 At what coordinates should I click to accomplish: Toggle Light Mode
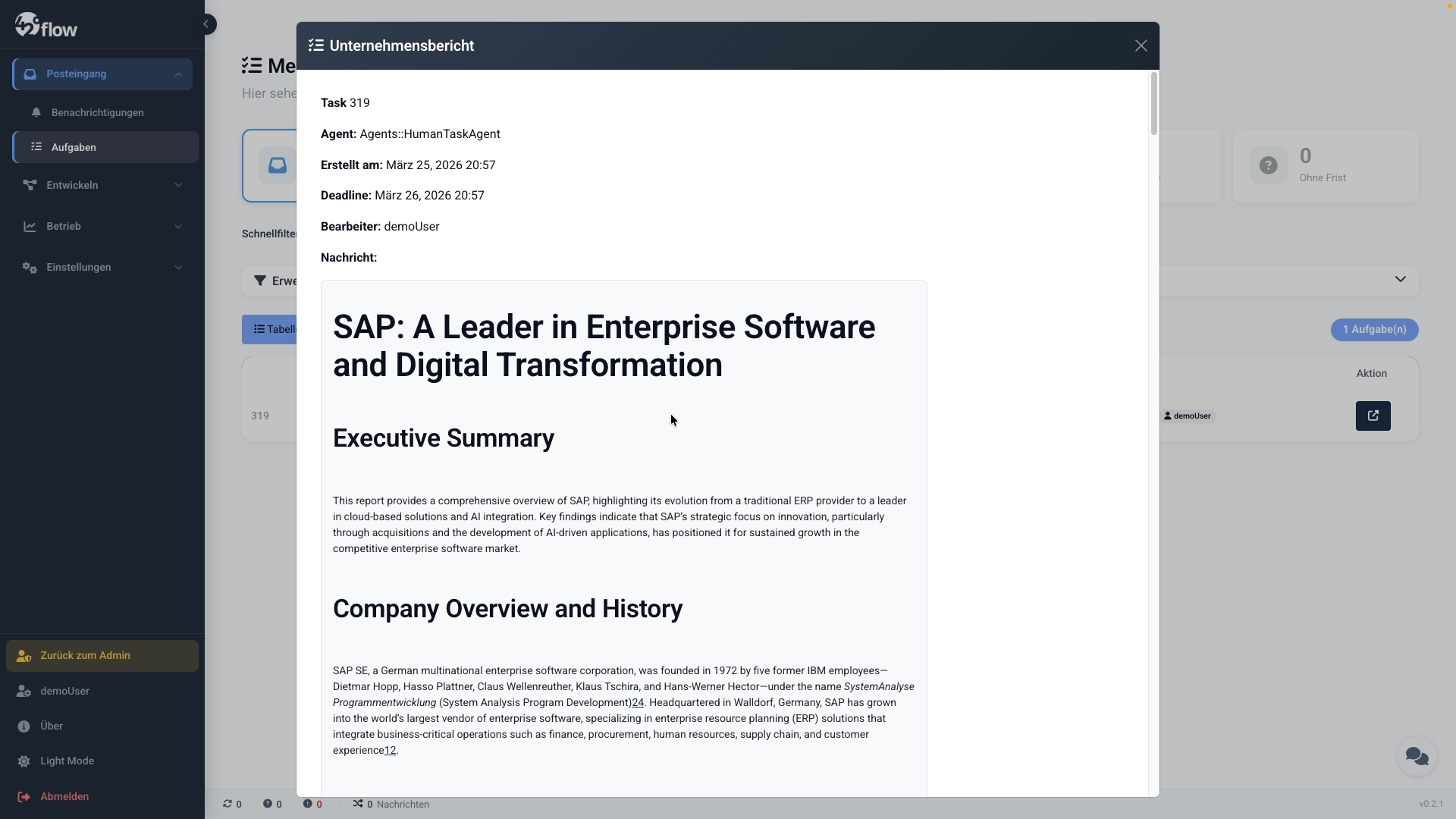[67, 761]
